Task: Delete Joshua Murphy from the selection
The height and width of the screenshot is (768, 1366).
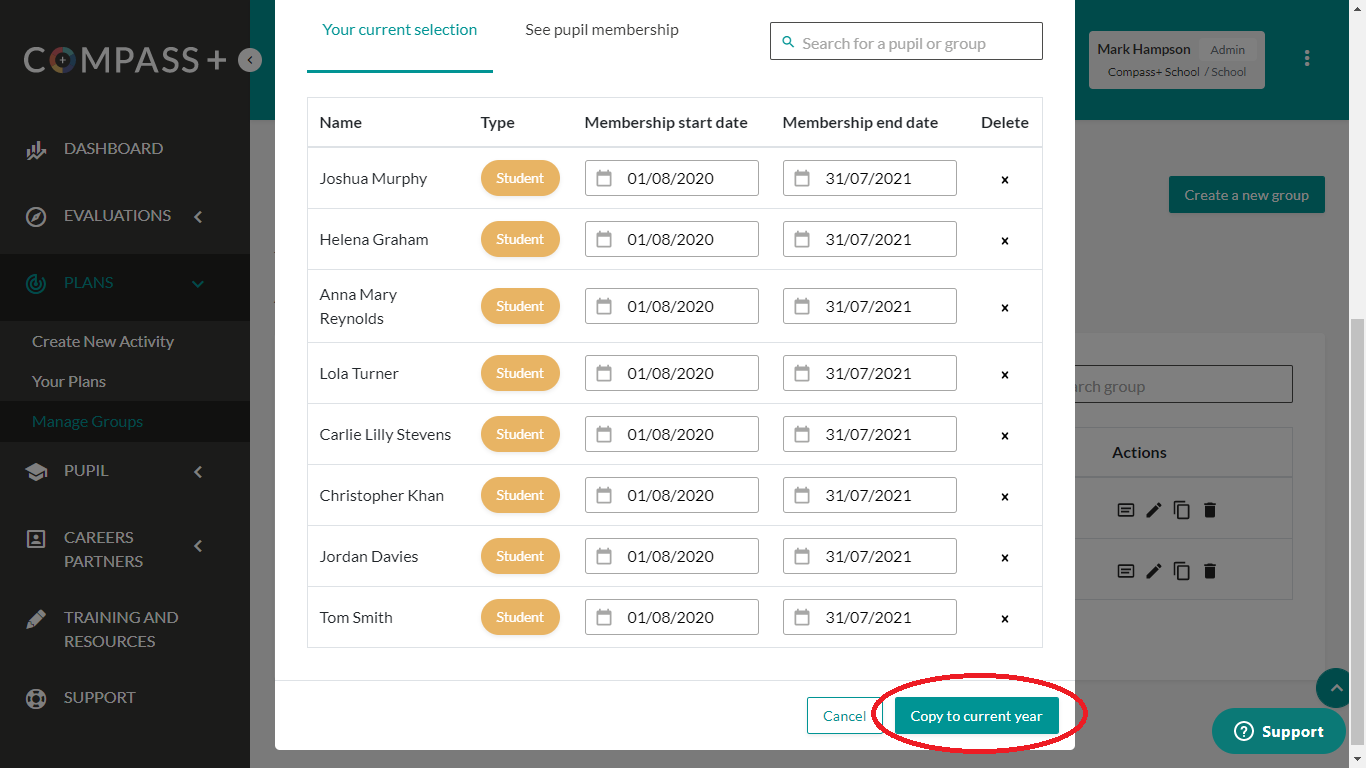Action: (x=1005, y=180)
